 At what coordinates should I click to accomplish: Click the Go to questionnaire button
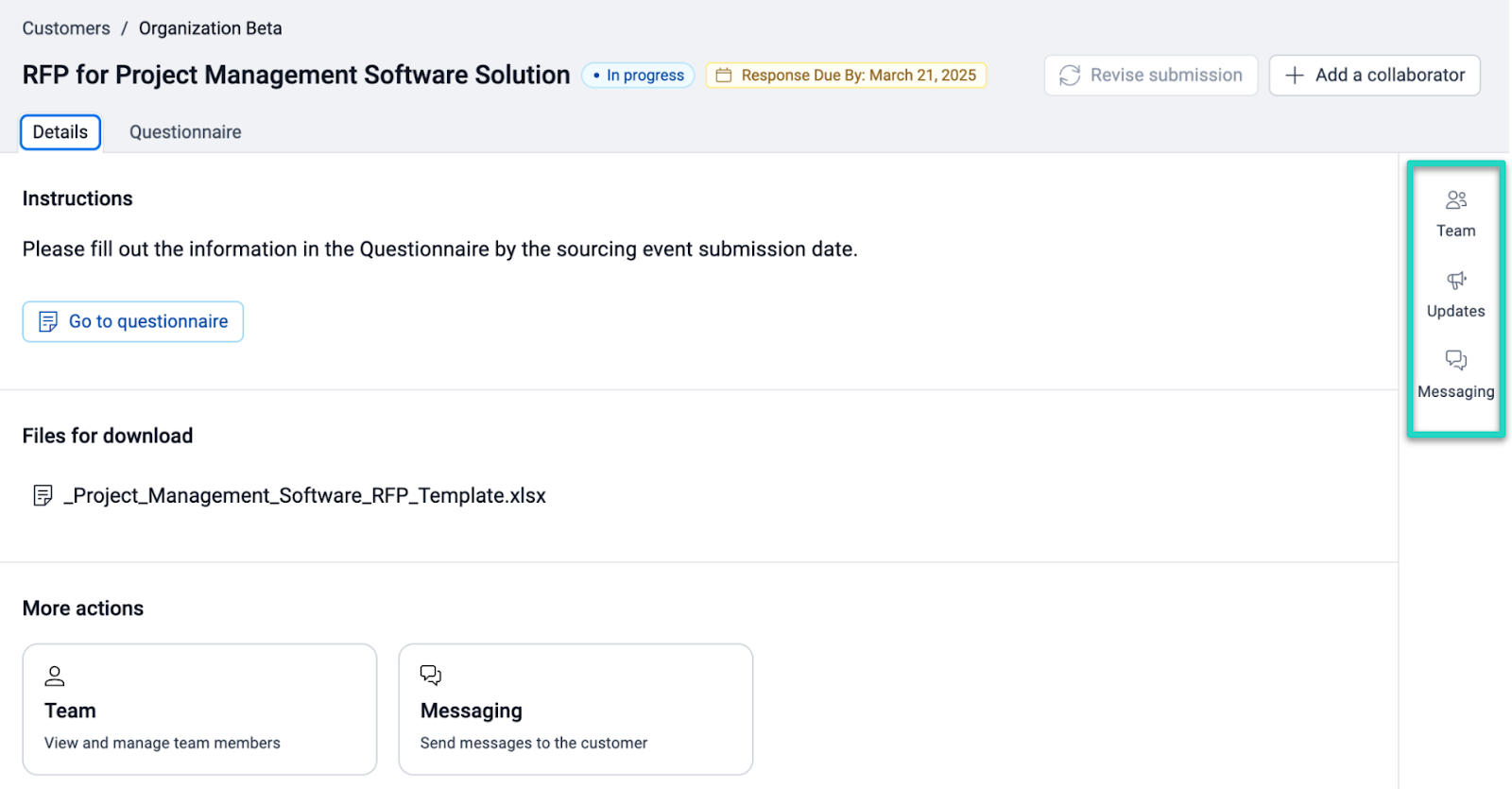coord(133,322)
